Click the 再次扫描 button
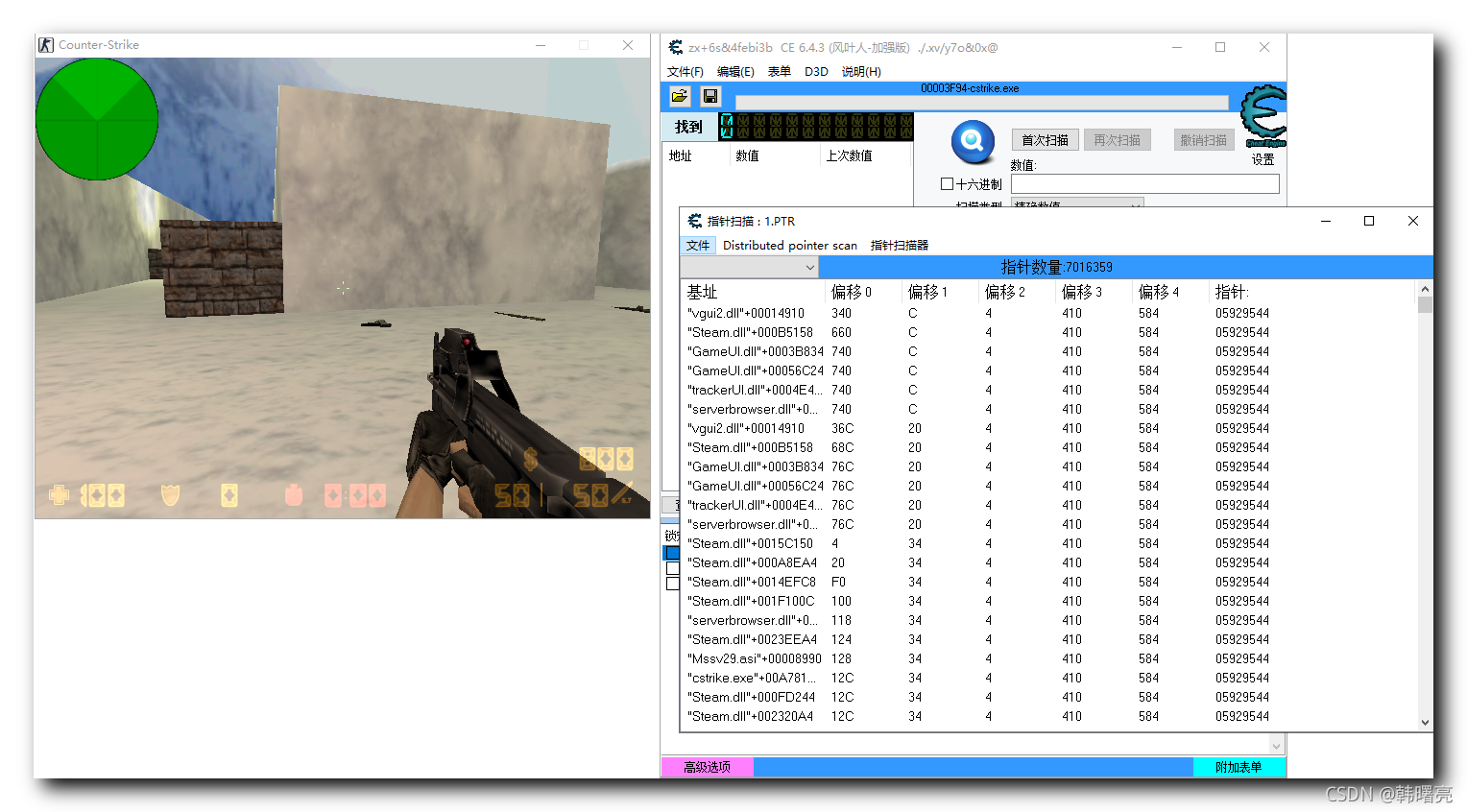Viewport: 1467px width, 812px height. pos(1117,140)
